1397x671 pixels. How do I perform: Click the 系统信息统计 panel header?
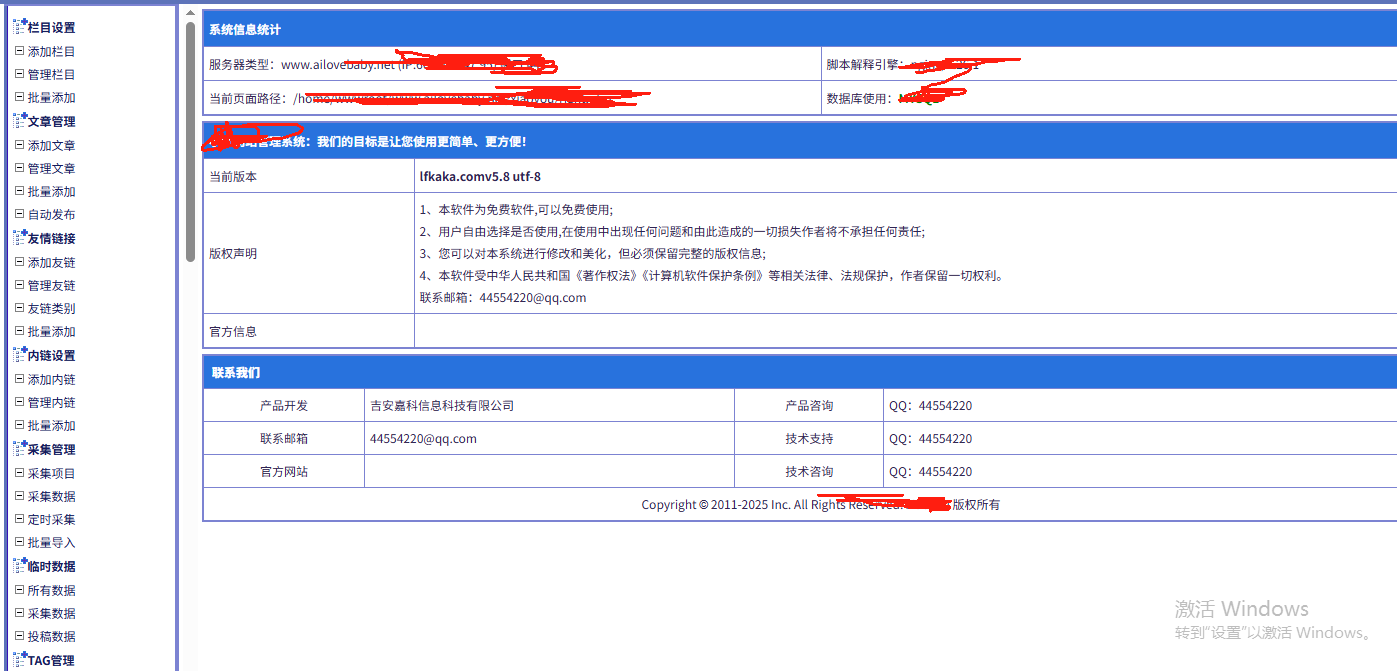[800, 29]
